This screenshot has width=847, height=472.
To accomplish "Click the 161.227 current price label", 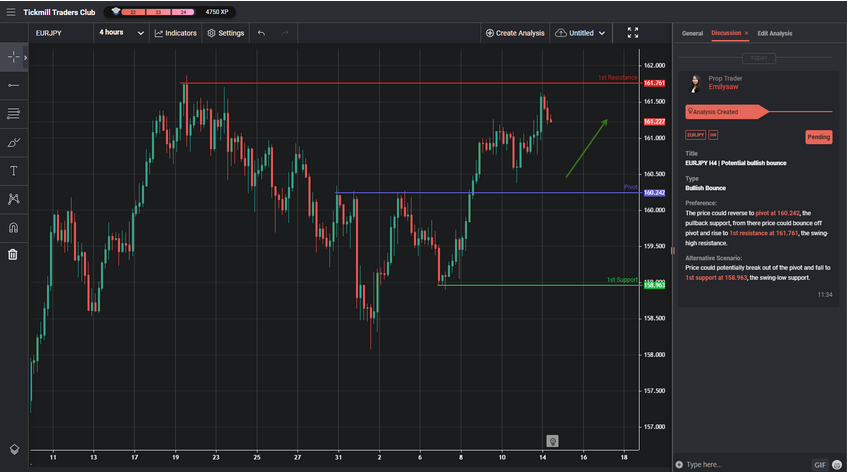I will [x=654, y=122].
